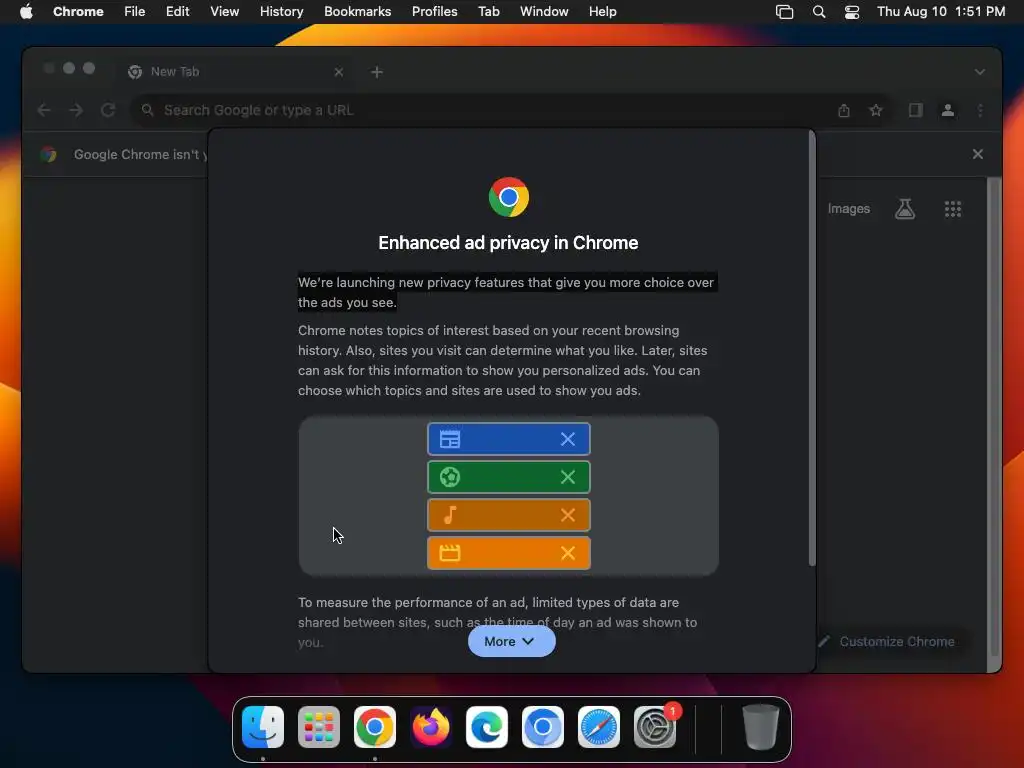Click the share page icon
The width and height of the screenshot is (1024, 768).
[844, 110]
